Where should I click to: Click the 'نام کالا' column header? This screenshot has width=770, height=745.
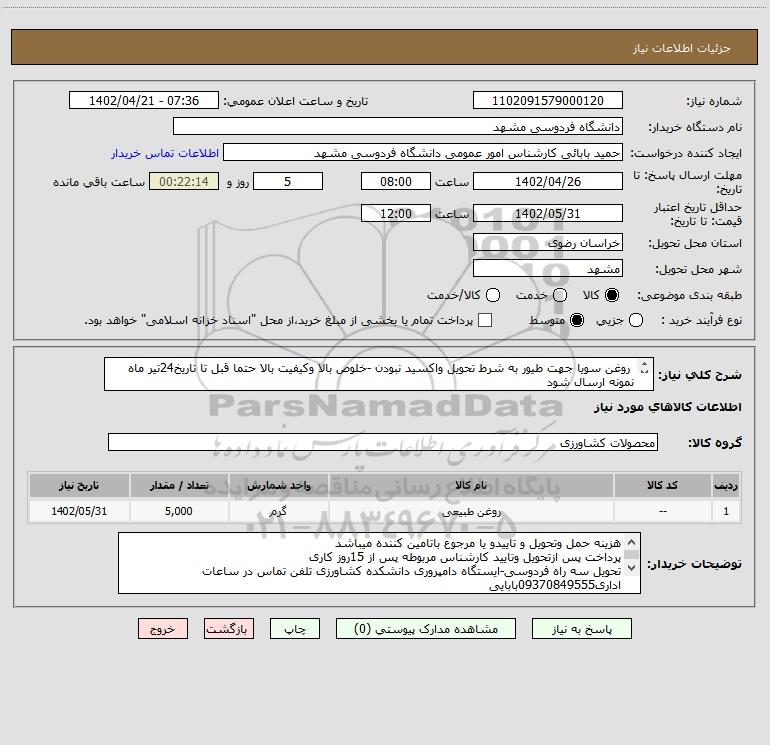(x=471, y=485)
